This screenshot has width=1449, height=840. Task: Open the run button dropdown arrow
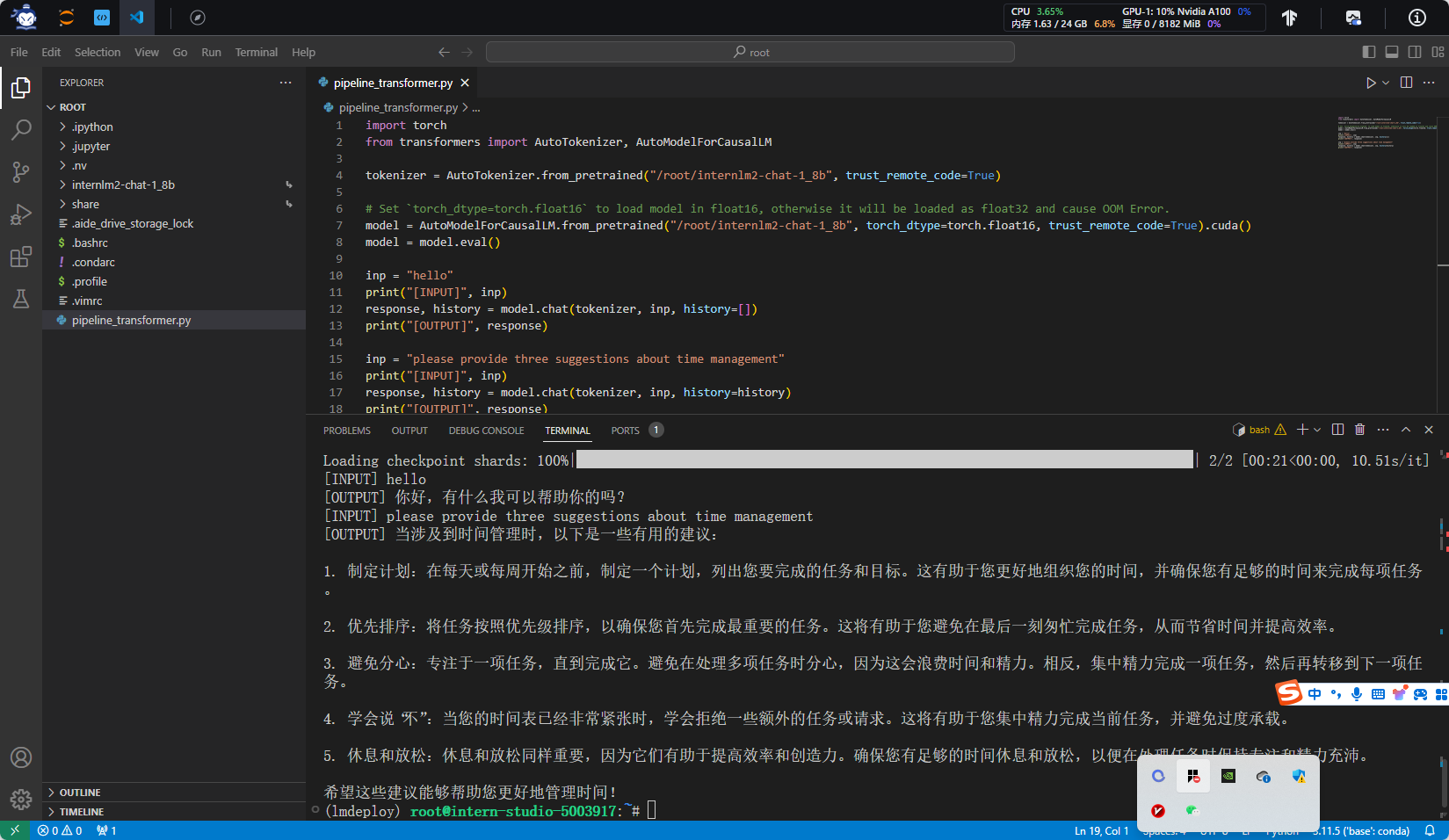coord(1386,83)
